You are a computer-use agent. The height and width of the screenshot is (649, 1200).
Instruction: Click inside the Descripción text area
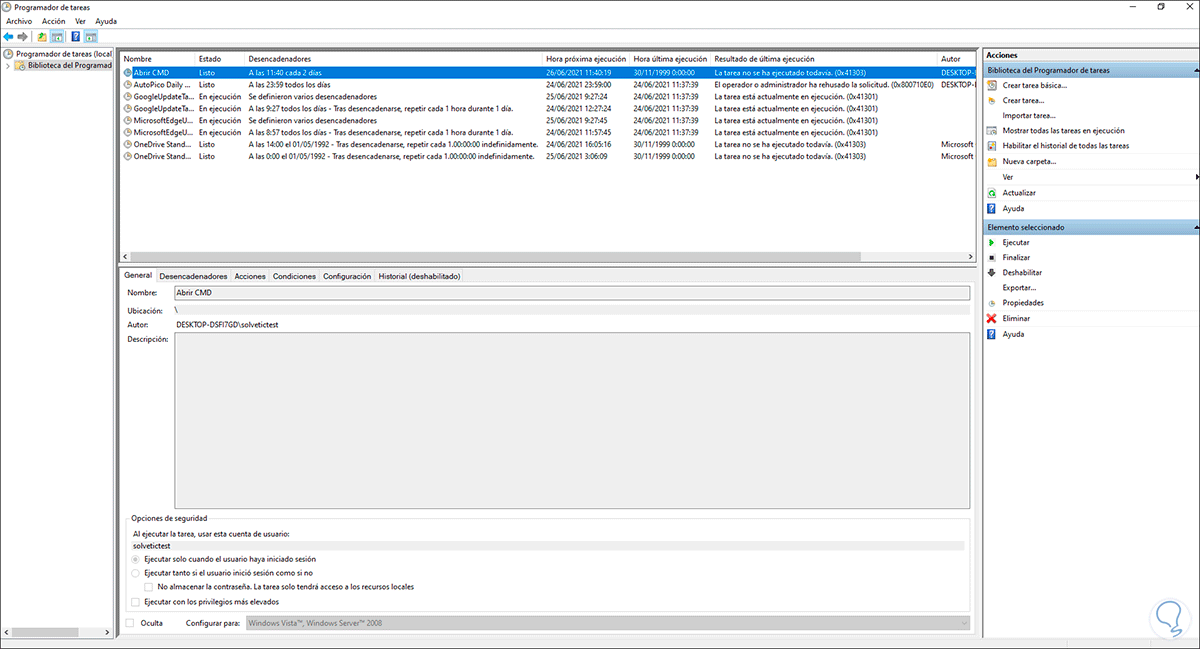click(571, 421)
